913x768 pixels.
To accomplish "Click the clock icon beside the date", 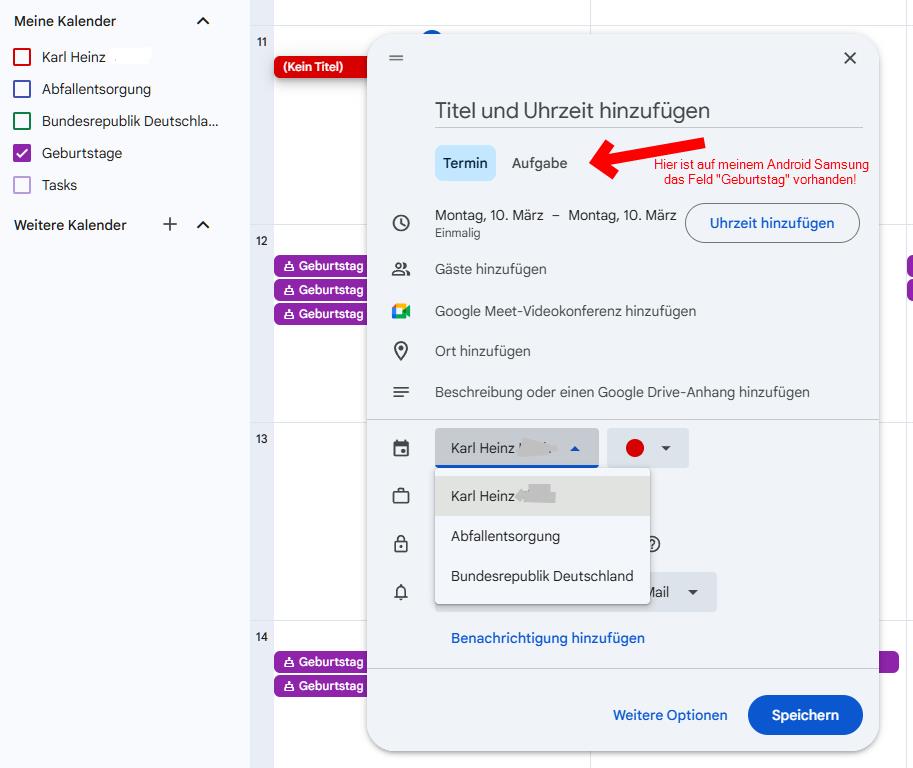I will [x=401, y=223].
